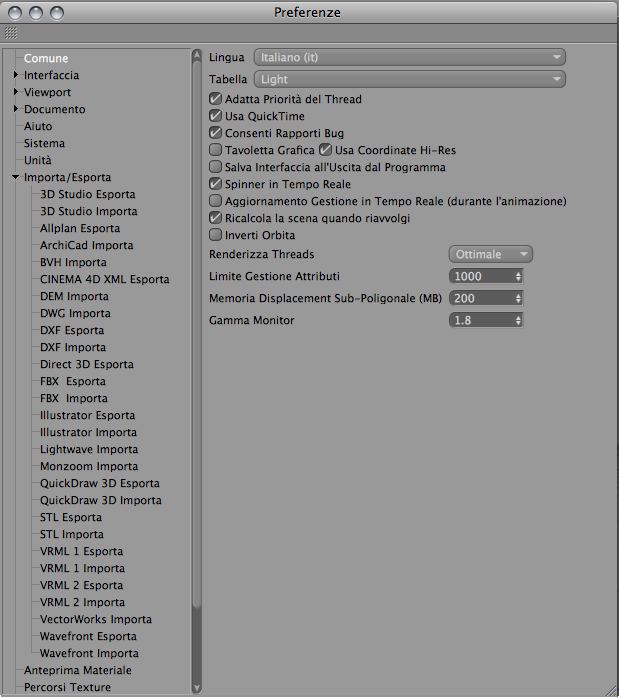Uncheck Spinner in Tempo Reale
The image size is (619, 698).
[215, 184]
